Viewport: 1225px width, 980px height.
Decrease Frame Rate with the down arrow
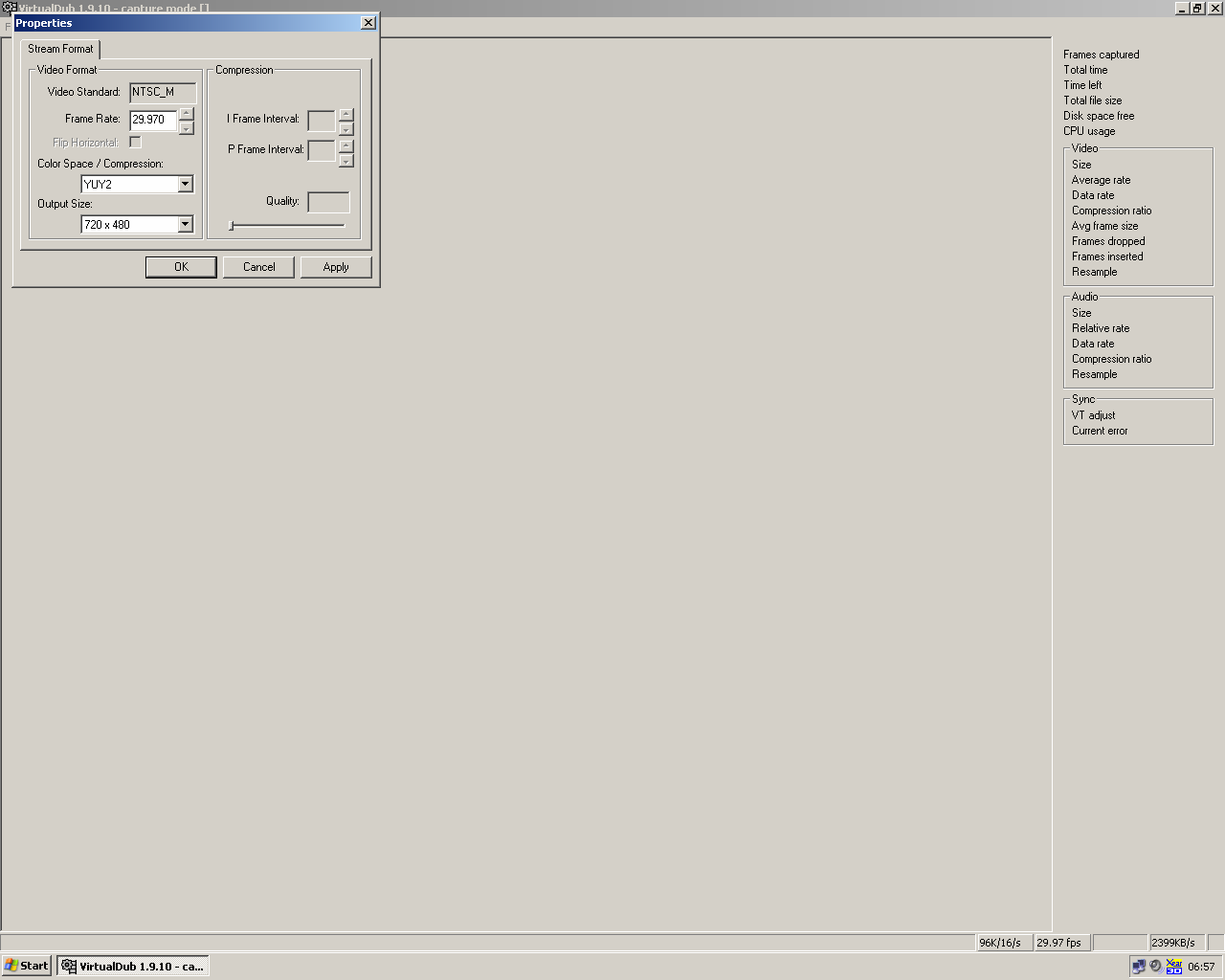[187, 127]
